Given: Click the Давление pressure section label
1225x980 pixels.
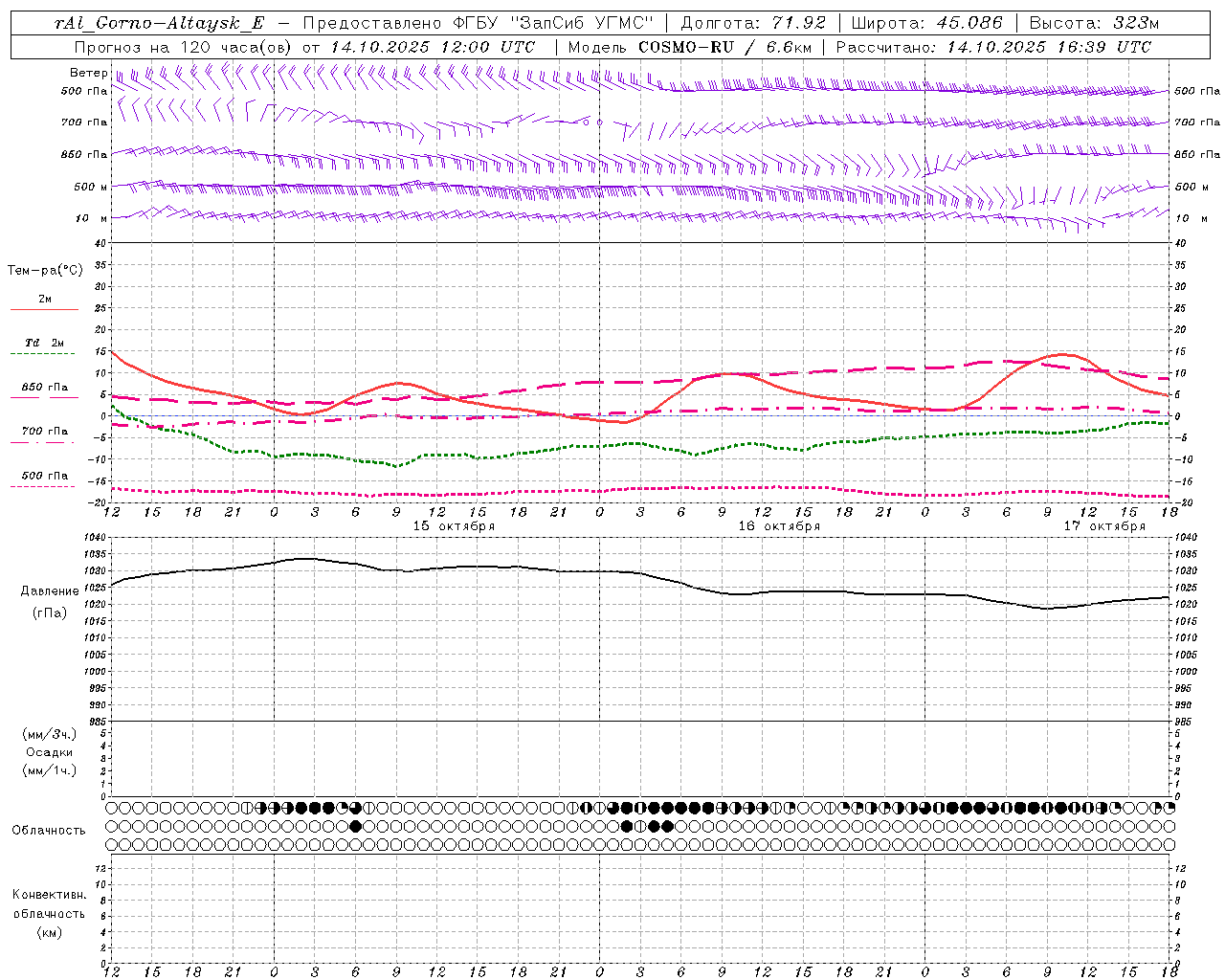Looking at the screenshot, I should [50, 591].
